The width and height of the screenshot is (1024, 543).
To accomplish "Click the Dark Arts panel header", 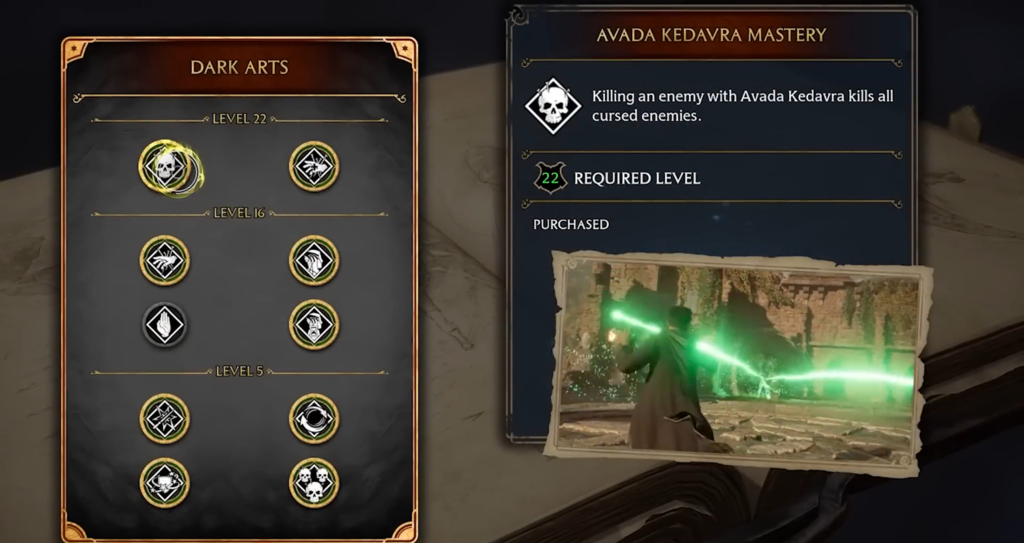I will [x=239, y=67].
